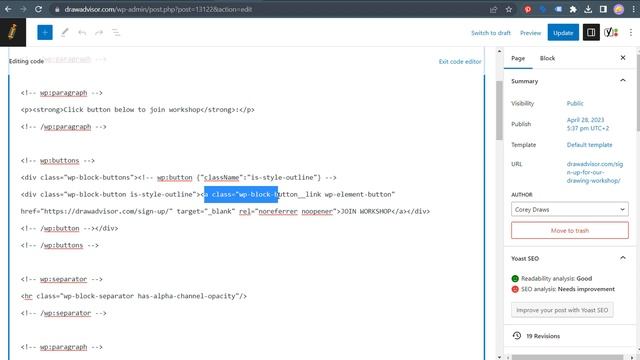Open the Yoast SEO panel icon
This screenshot has height=360, width=640.
611,33
